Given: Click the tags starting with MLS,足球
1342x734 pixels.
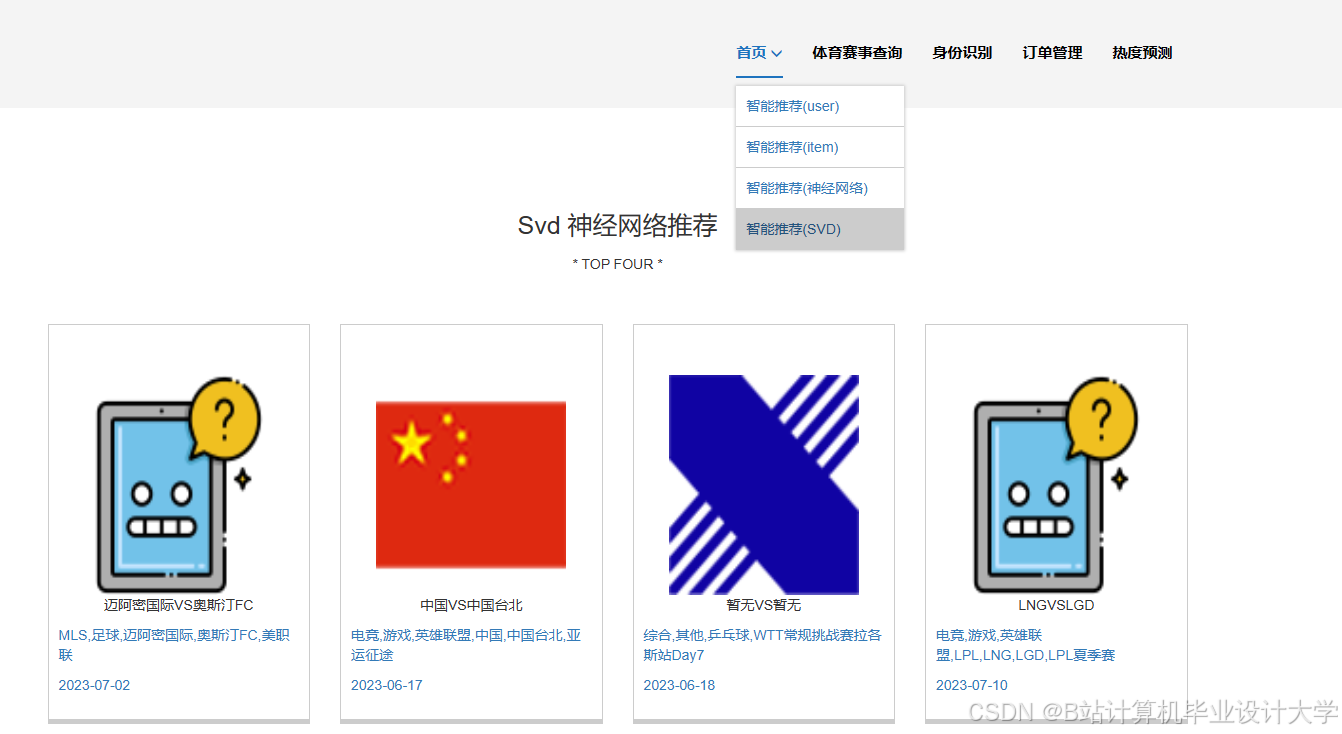Looking at the screenshot, I should (174, 645).
